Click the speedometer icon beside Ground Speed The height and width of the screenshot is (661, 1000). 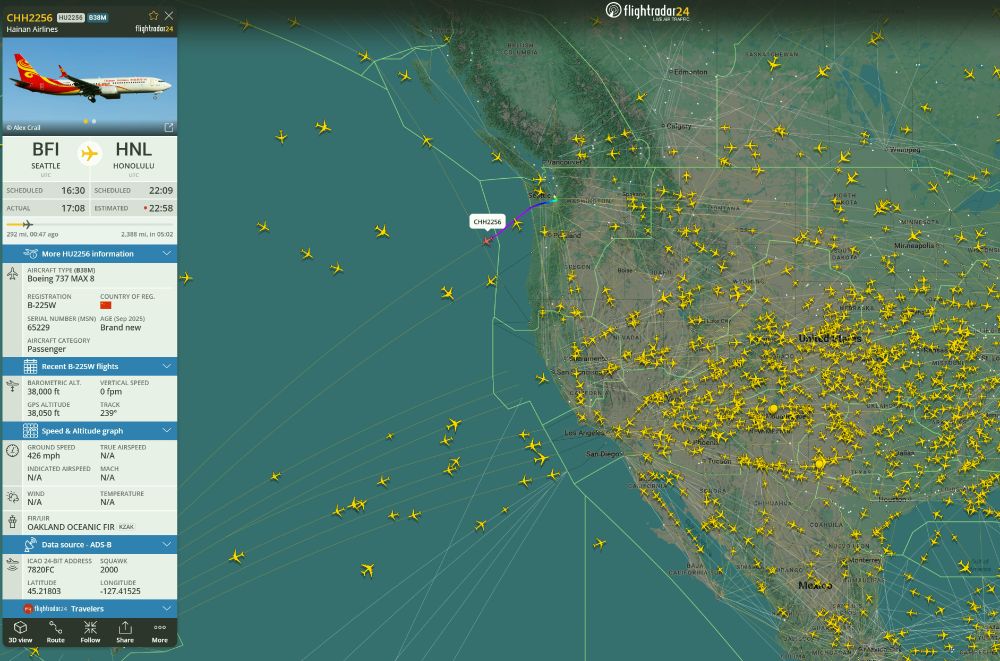point(12,450)
